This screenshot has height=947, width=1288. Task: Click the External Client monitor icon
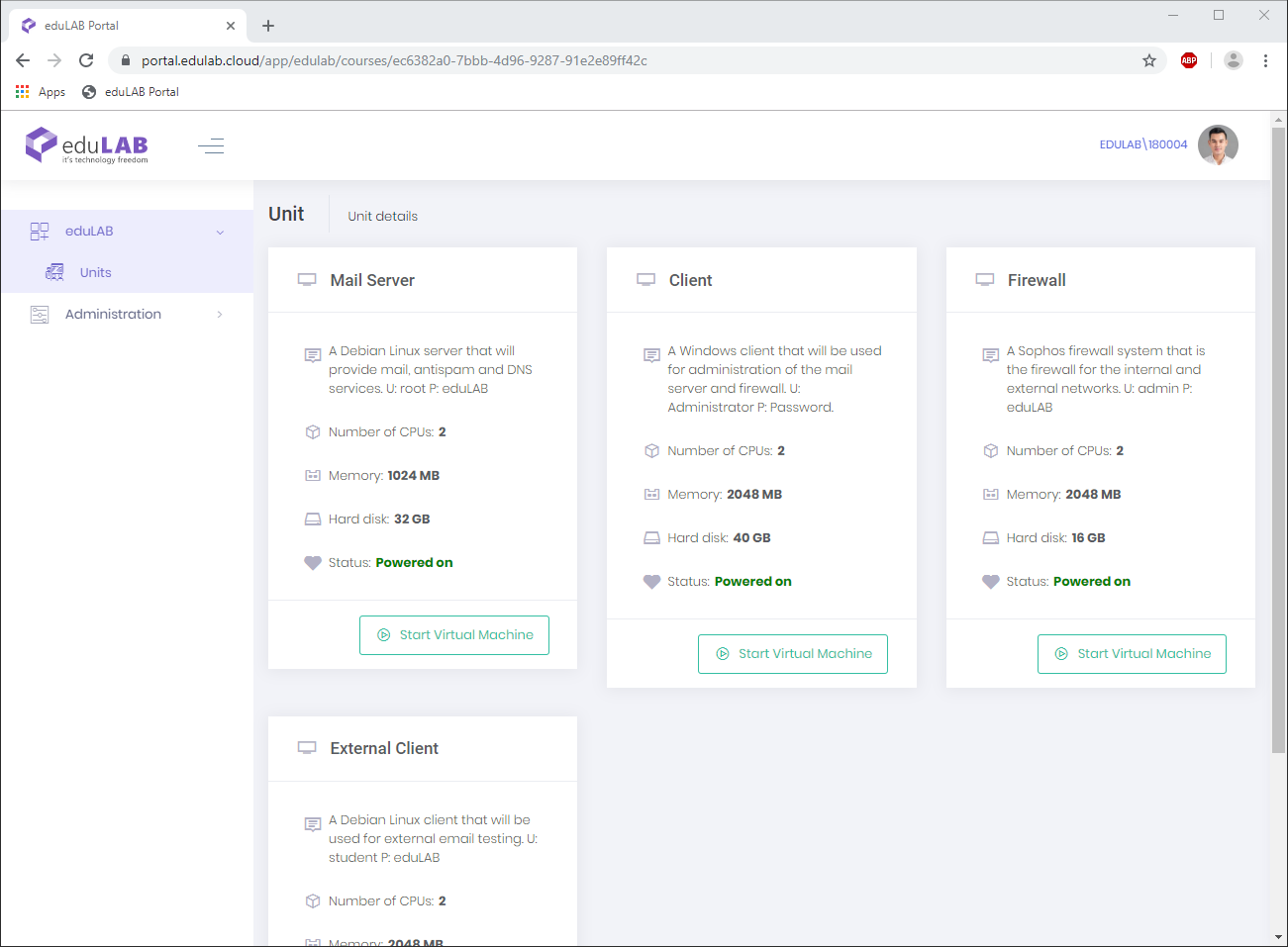pyautogui.click(x=307, y=748)
